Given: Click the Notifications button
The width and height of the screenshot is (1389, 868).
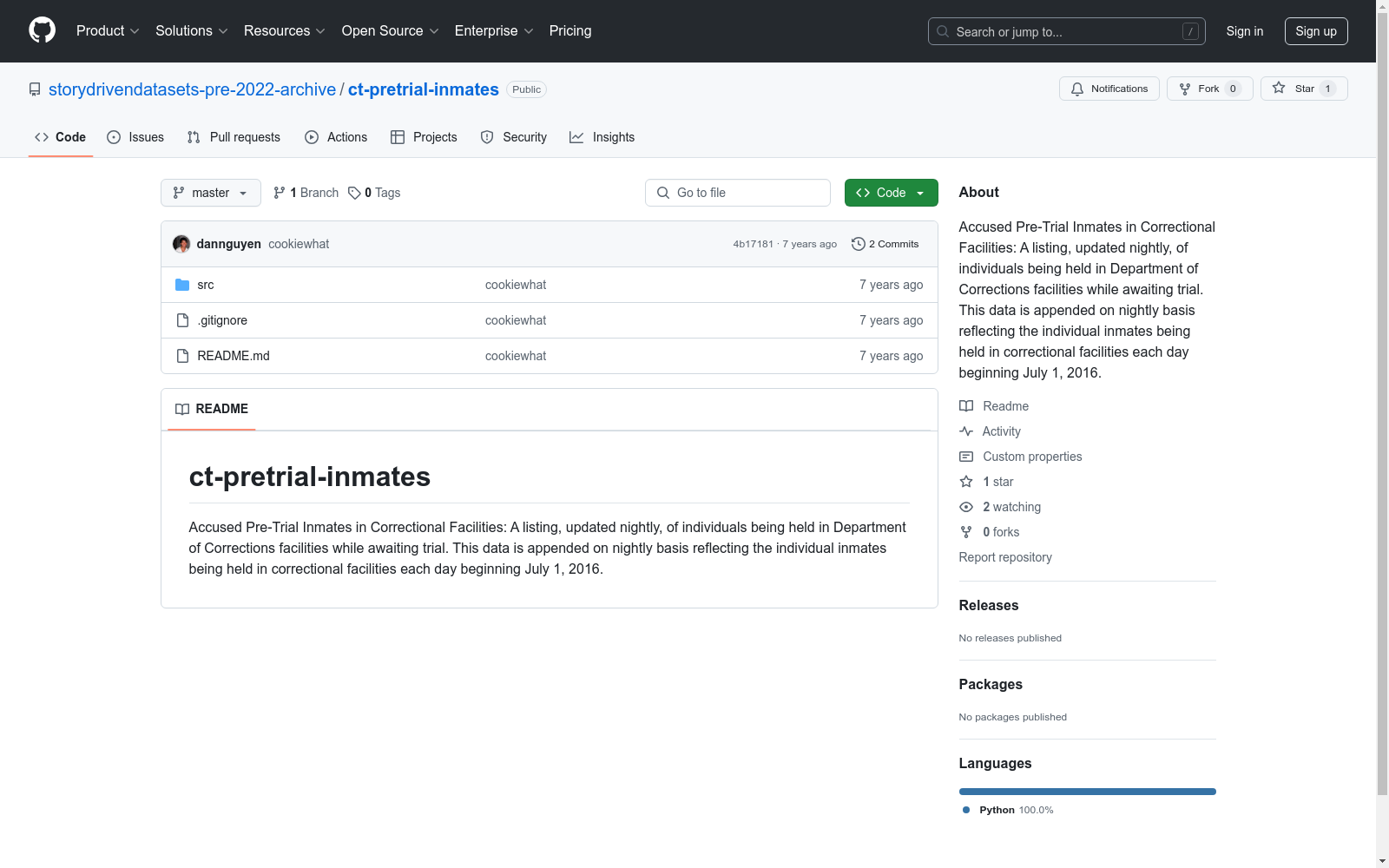Looking at the screenshot, I should click(1109, 89).
